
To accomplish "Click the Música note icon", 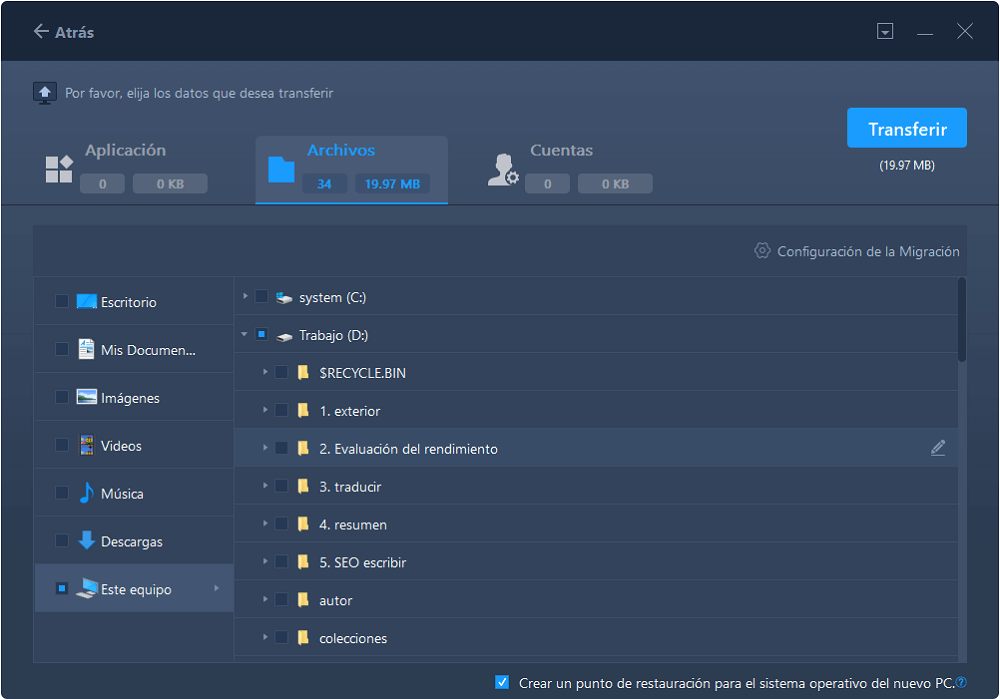I will (86, 492).
